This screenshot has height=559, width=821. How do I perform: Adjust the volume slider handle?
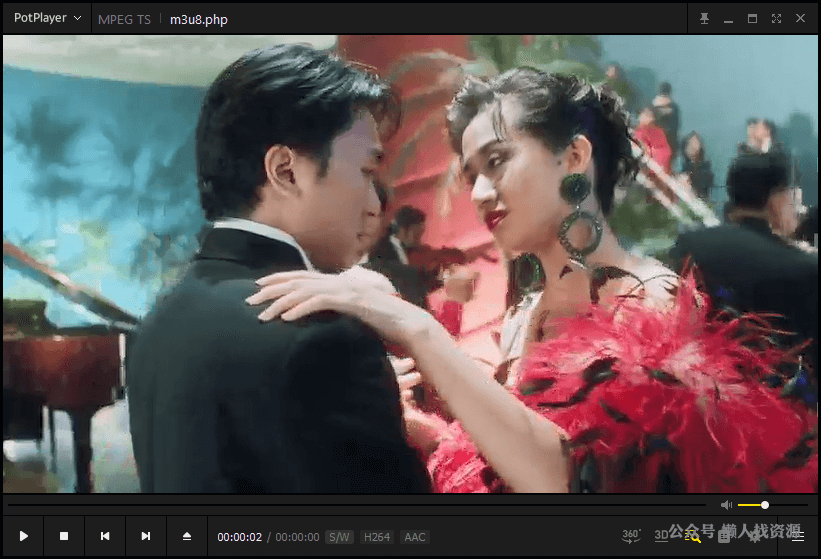pyautogui.click(x=765, y=505)
